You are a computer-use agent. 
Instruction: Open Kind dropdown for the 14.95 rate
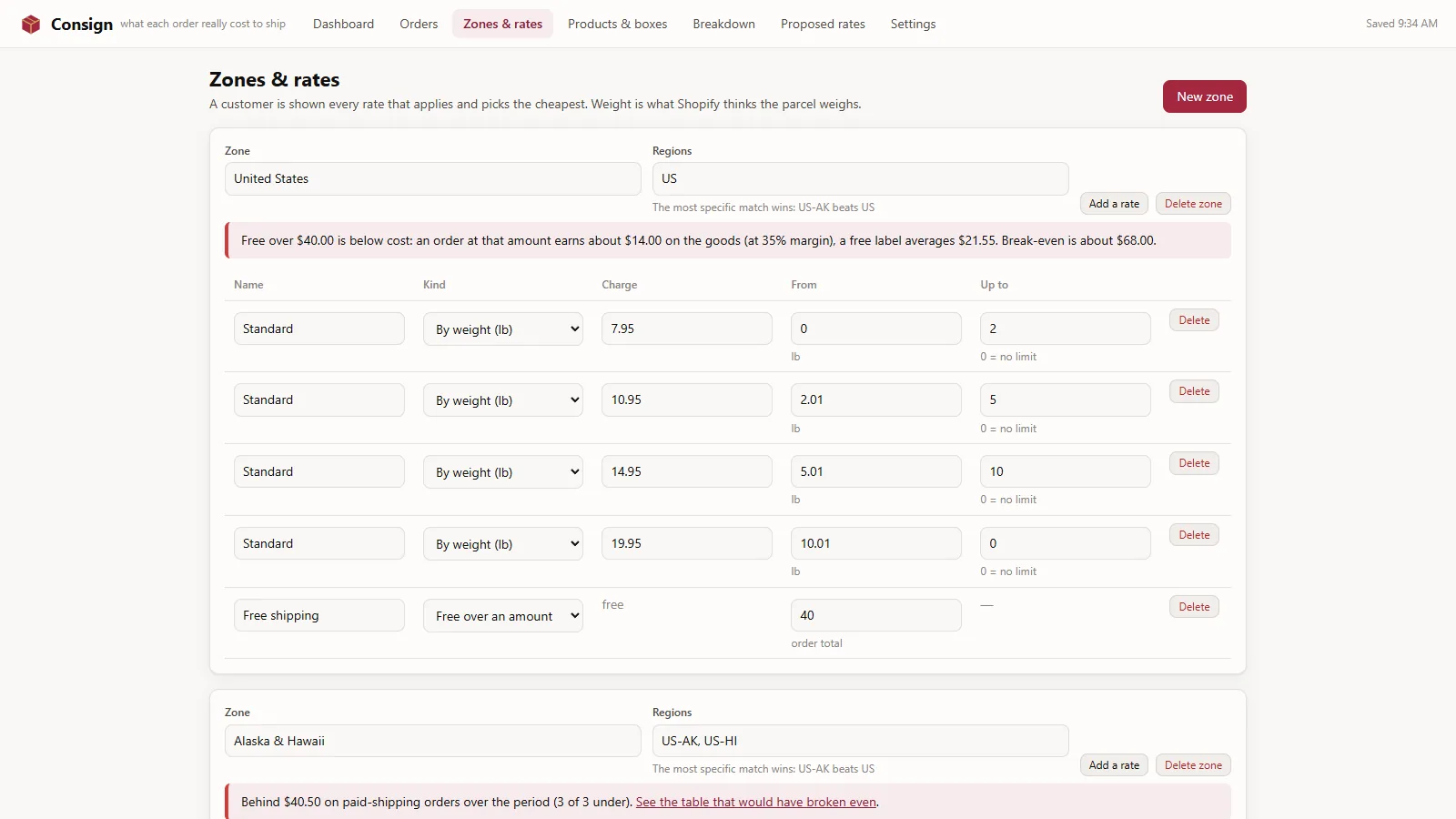(503, 472)
